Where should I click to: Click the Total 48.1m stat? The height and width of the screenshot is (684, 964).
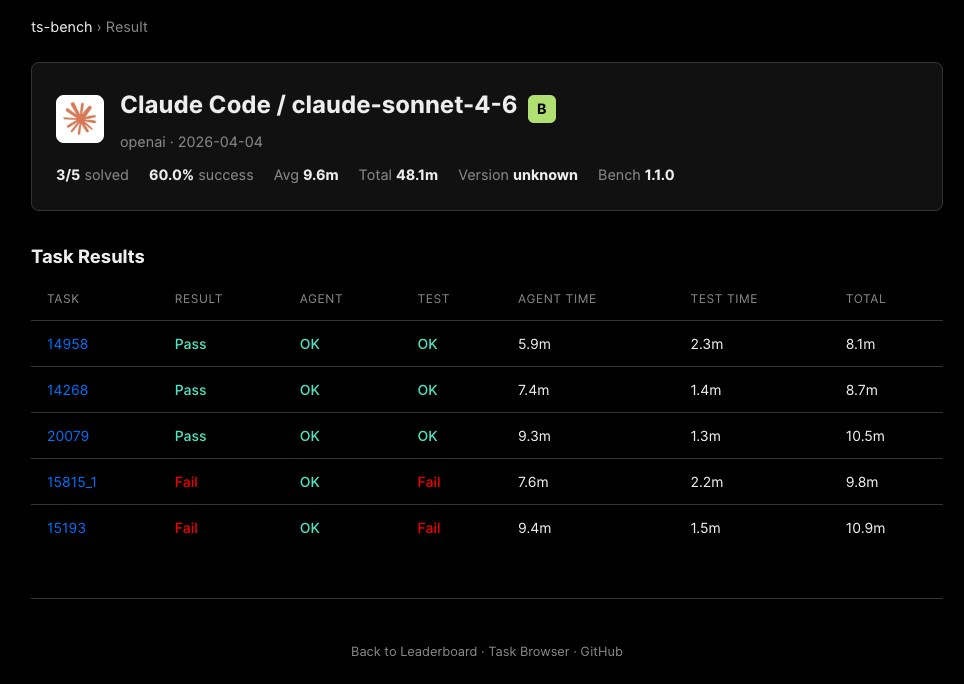point(398,175)
